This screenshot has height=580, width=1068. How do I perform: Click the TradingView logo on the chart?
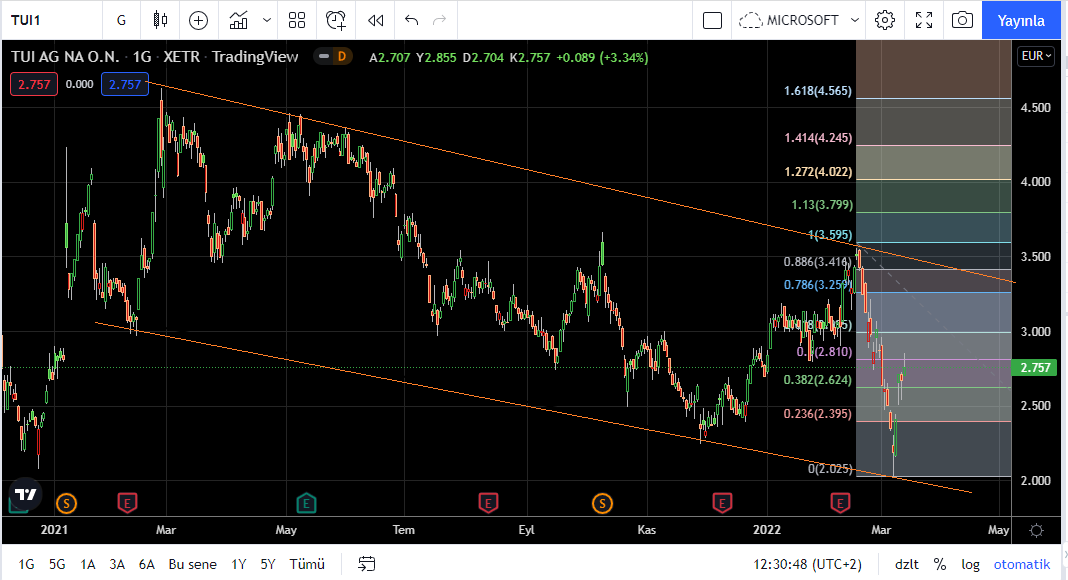click(x=25, y=494)
